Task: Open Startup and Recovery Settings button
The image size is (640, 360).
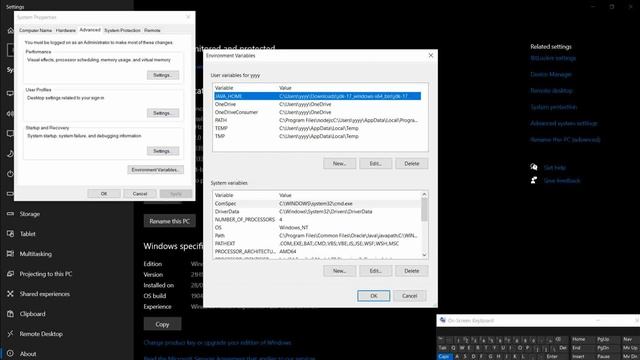Action: tap(163, 151)
